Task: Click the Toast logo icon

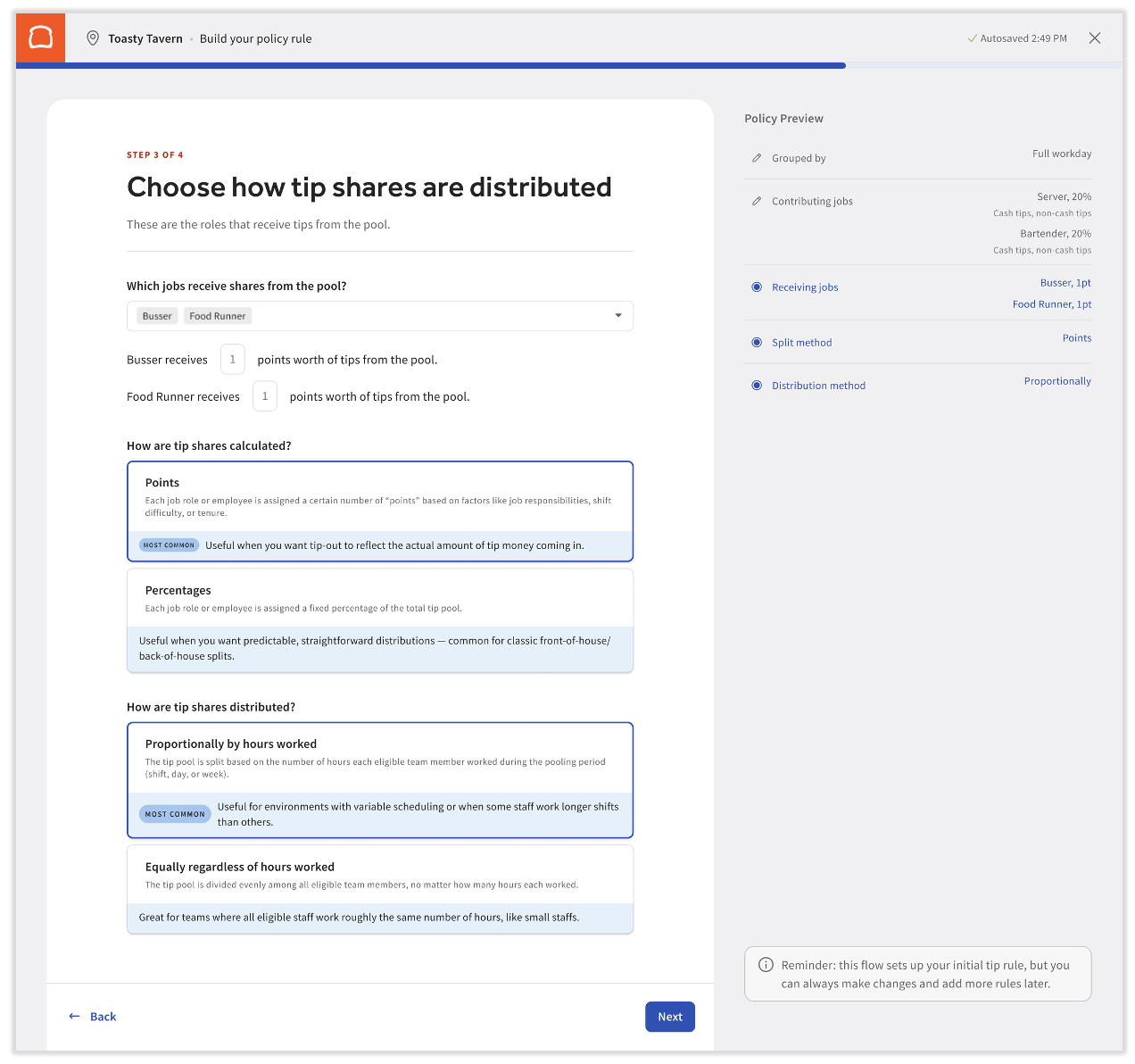Action: (40, 37)
